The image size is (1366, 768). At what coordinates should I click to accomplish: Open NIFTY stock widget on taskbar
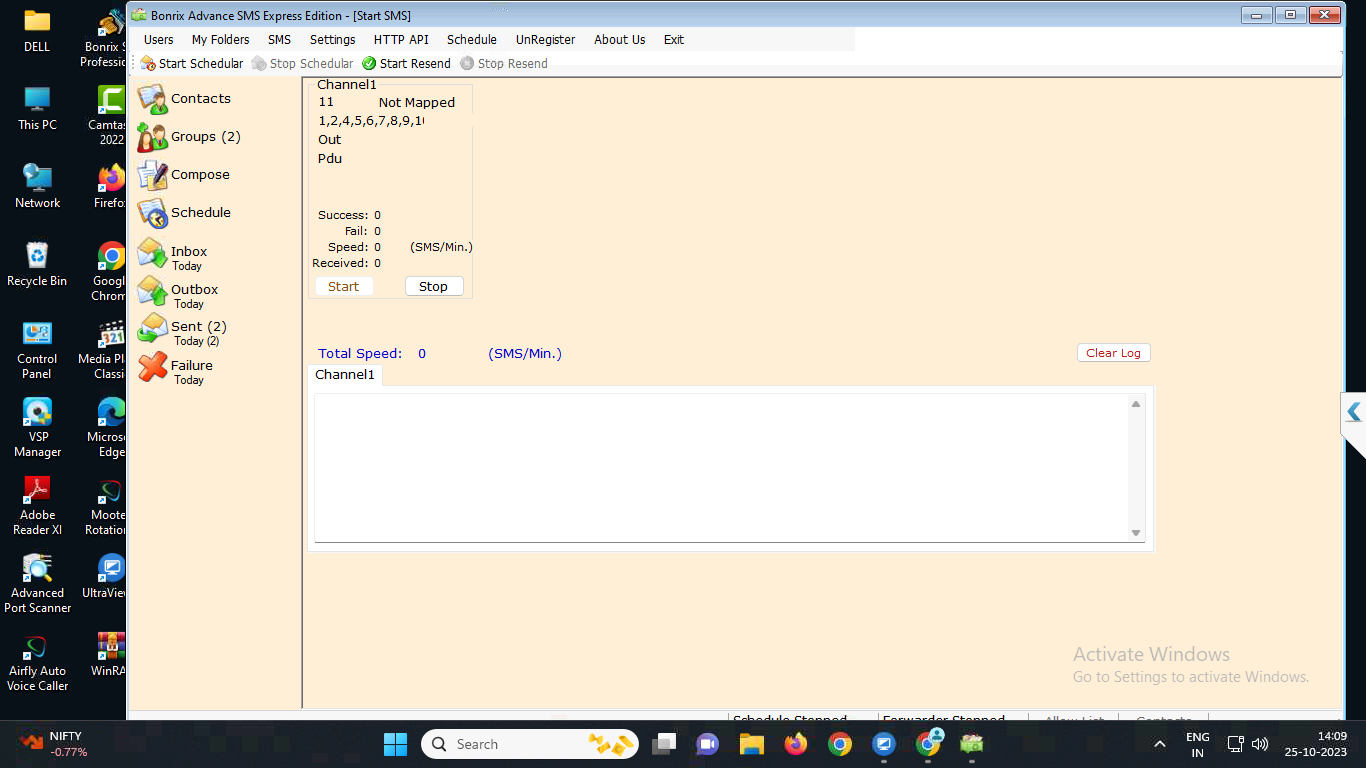pyautogui.click(x=56, y=744)
